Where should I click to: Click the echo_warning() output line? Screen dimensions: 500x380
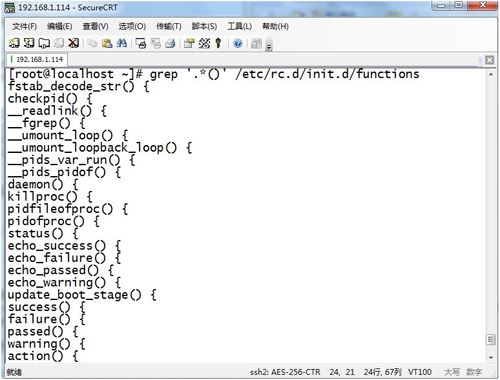tap(64, 283)
